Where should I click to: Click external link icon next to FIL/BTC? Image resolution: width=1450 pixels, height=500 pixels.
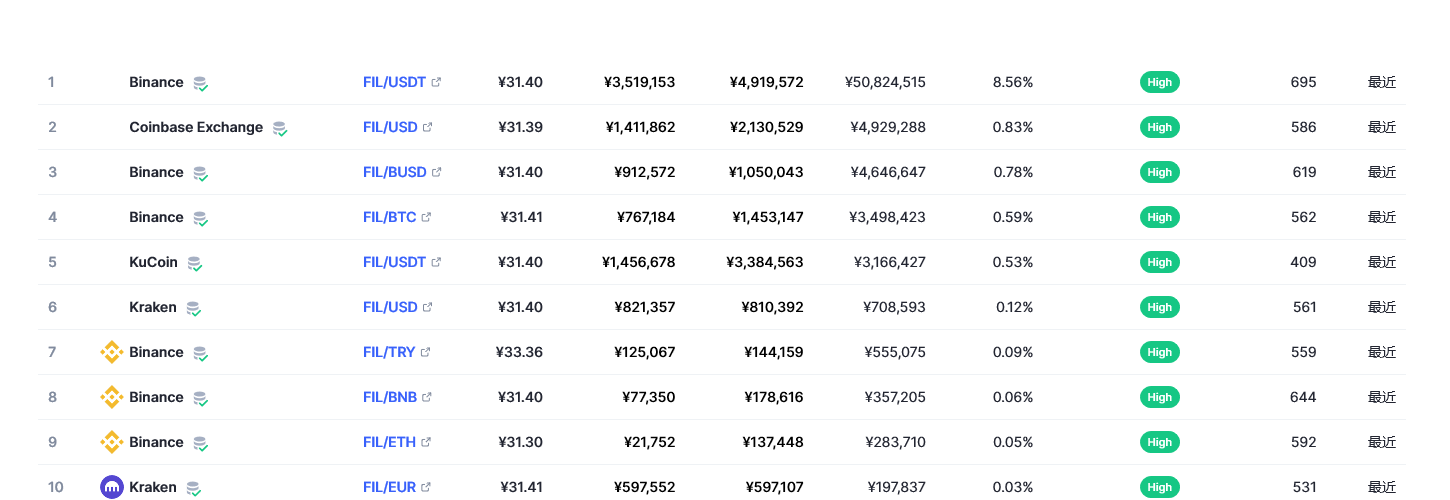427,217
